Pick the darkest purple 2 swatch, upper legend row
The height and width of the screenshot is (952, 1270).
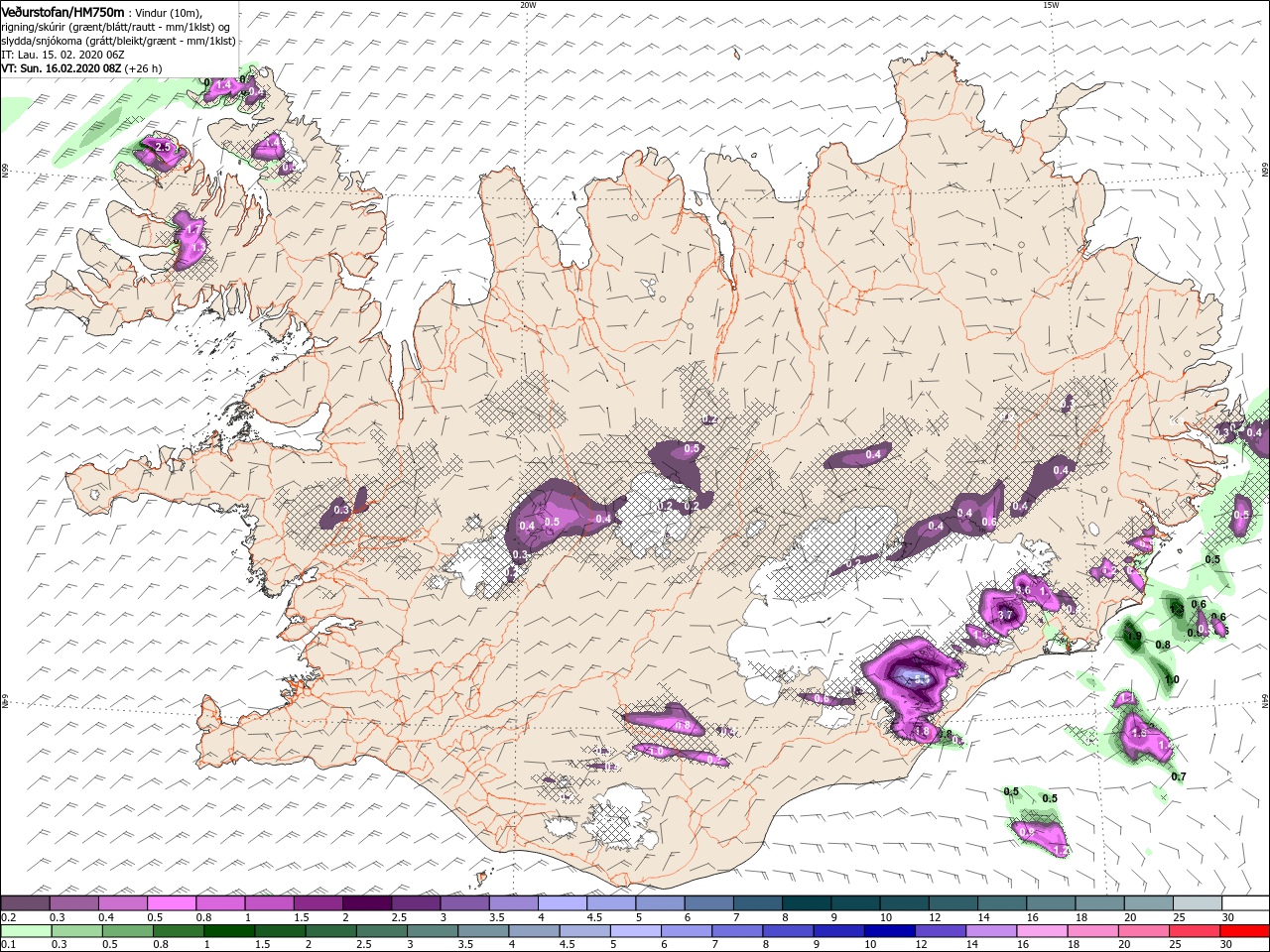pyautogui.click(x=366, y=903)
